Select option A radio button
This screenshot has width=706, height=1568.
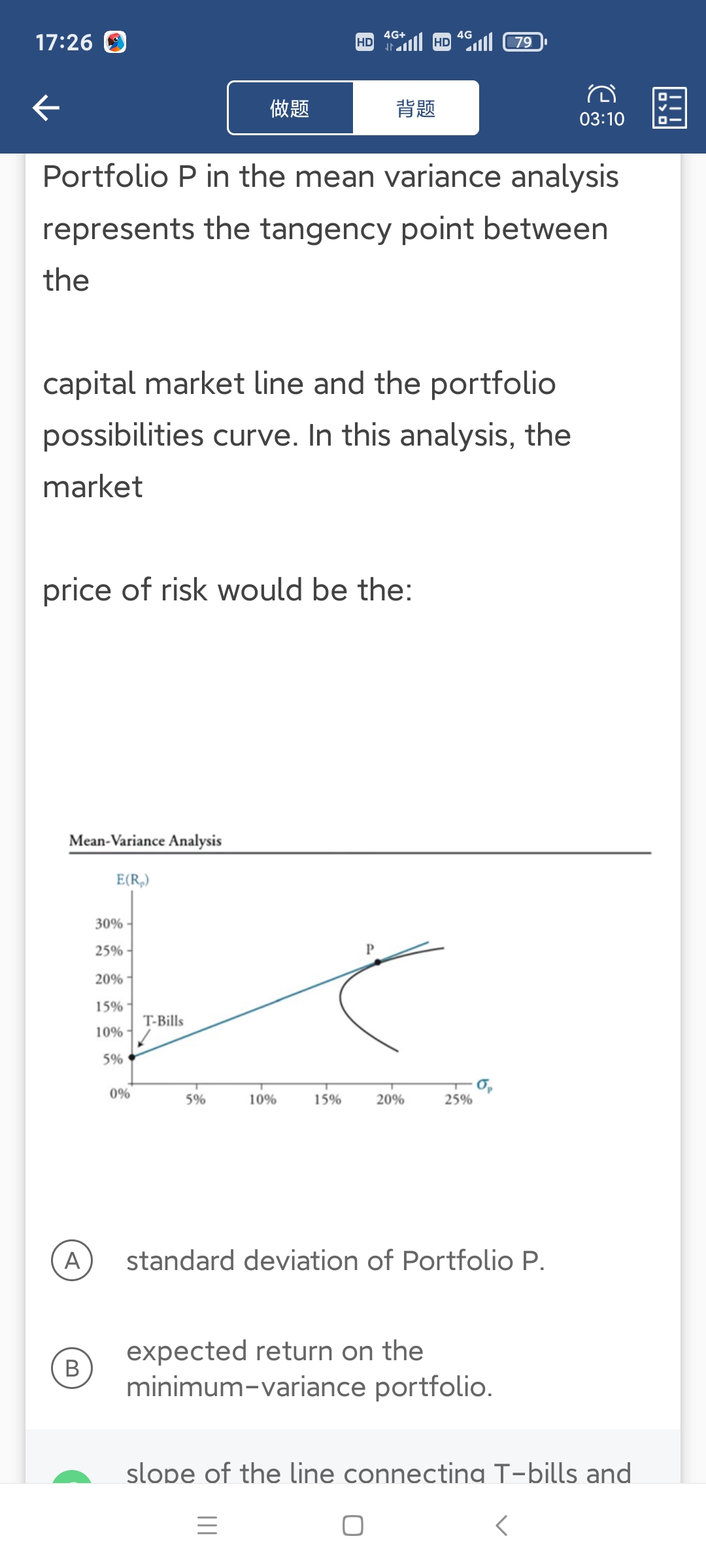tap(72, 1260)
